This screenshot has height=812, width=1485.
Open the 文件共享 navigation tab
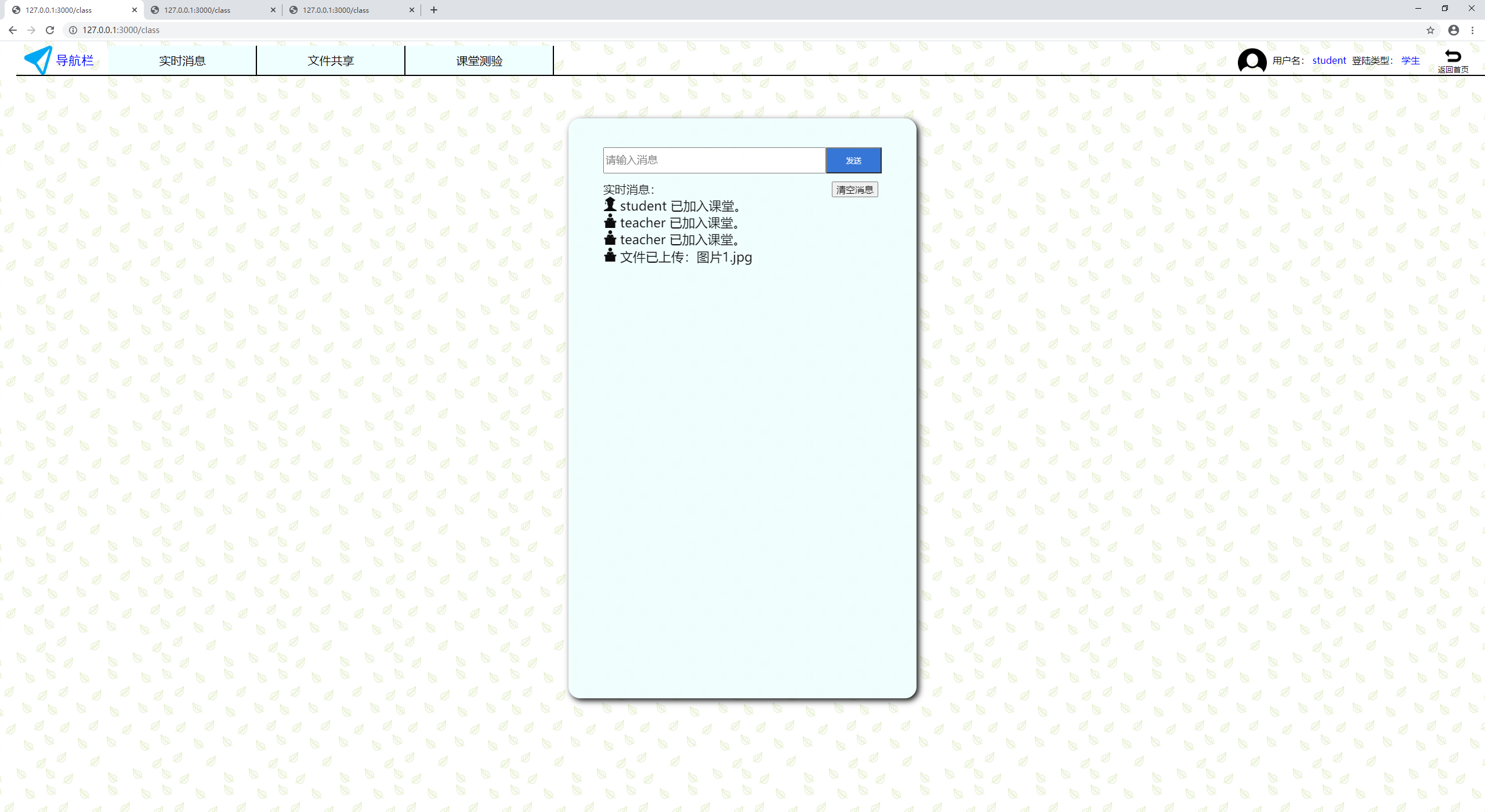coord(331,61)
